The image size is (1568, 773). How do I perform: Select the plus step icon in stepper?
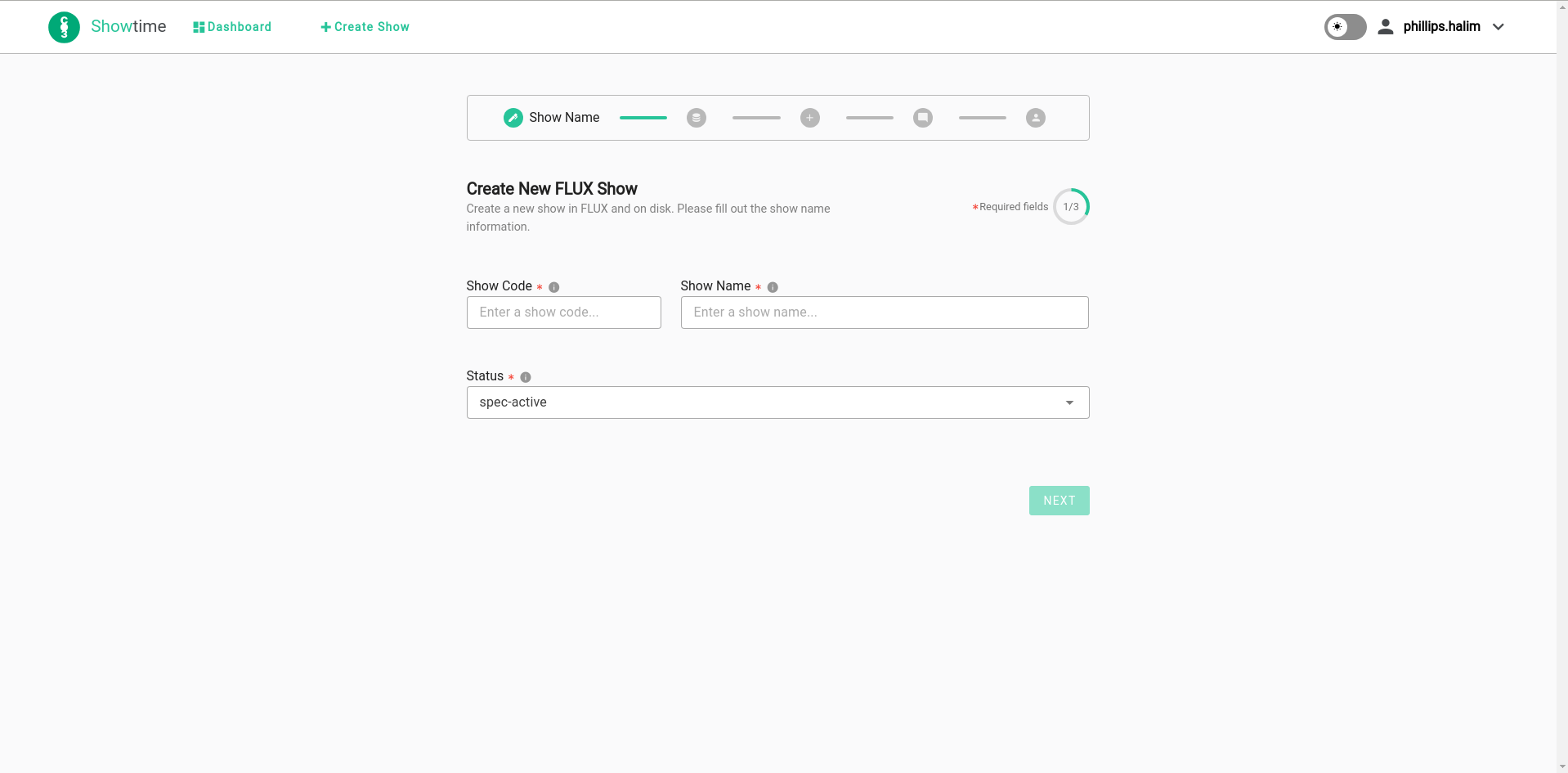coord(809,118)
